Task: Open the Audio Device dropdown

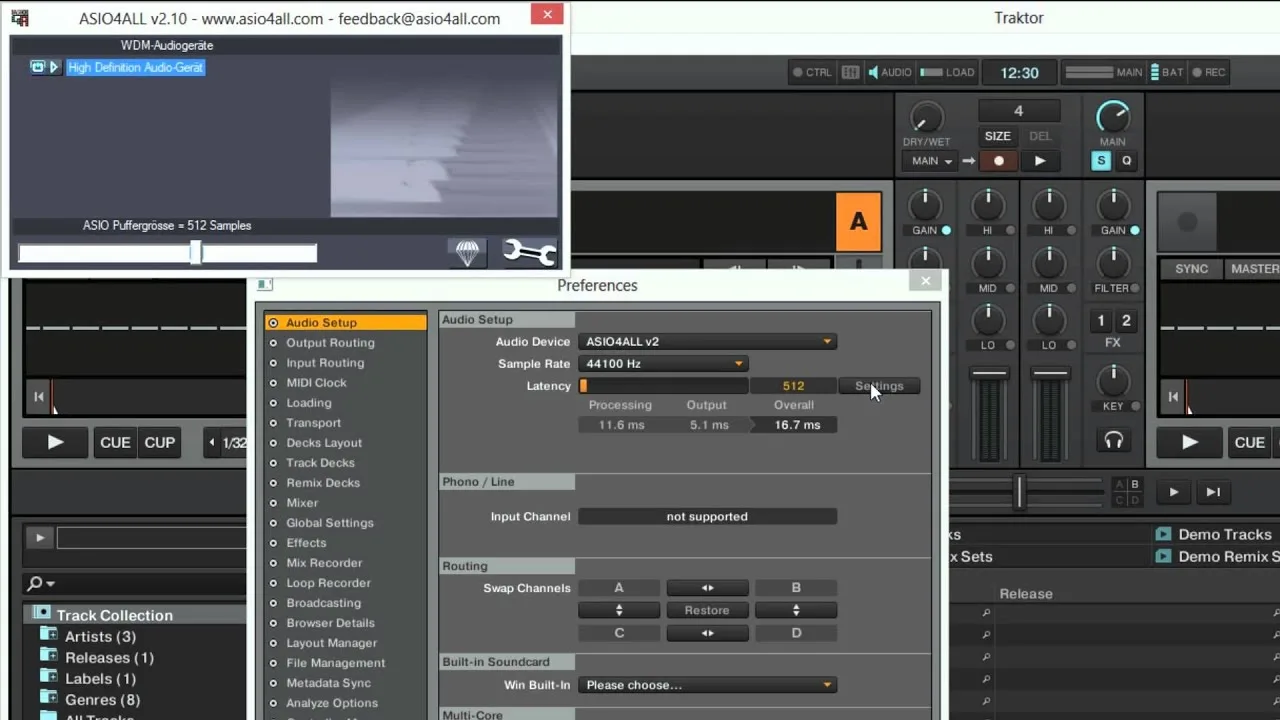Action: click(707, 342)
